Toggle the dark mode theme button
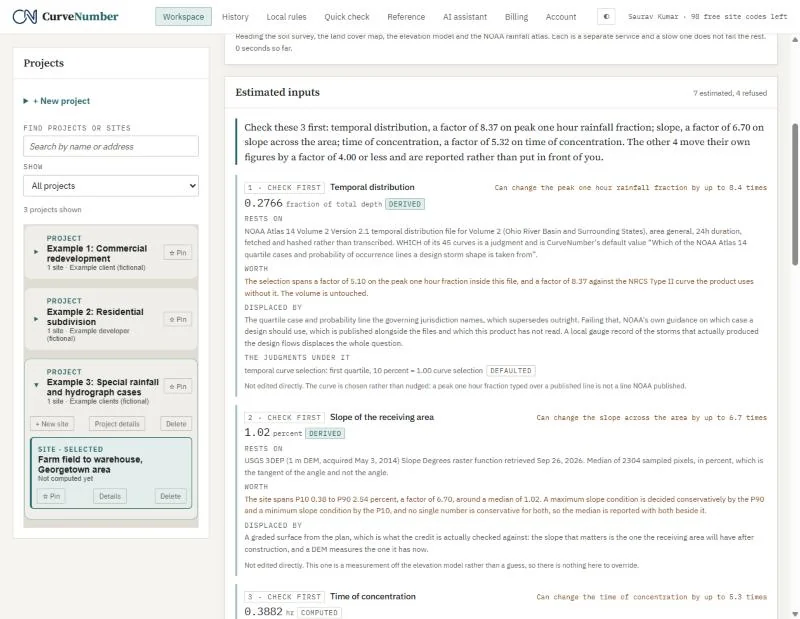The width and height of the screenshot is (800, 619). point(606,16)
